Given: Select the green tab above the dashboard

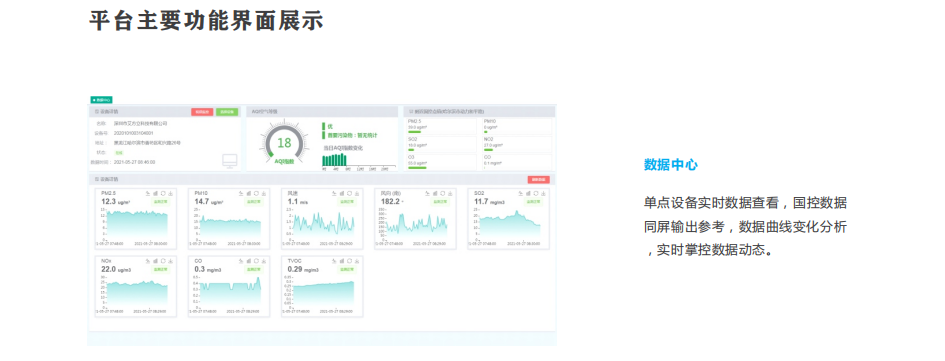Looking at the screenshot, I should click(x=101, y=100).
